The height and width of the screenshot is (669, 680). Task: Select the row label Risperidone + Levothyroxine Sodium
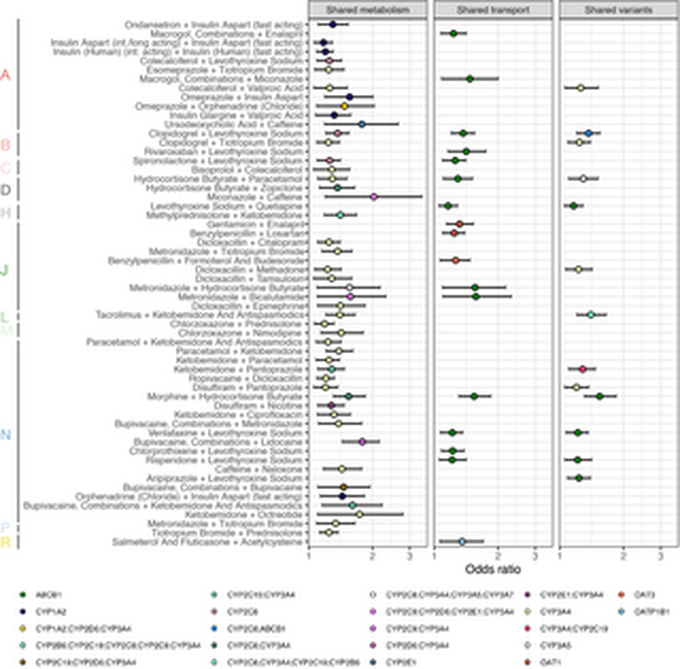point(224,460)
